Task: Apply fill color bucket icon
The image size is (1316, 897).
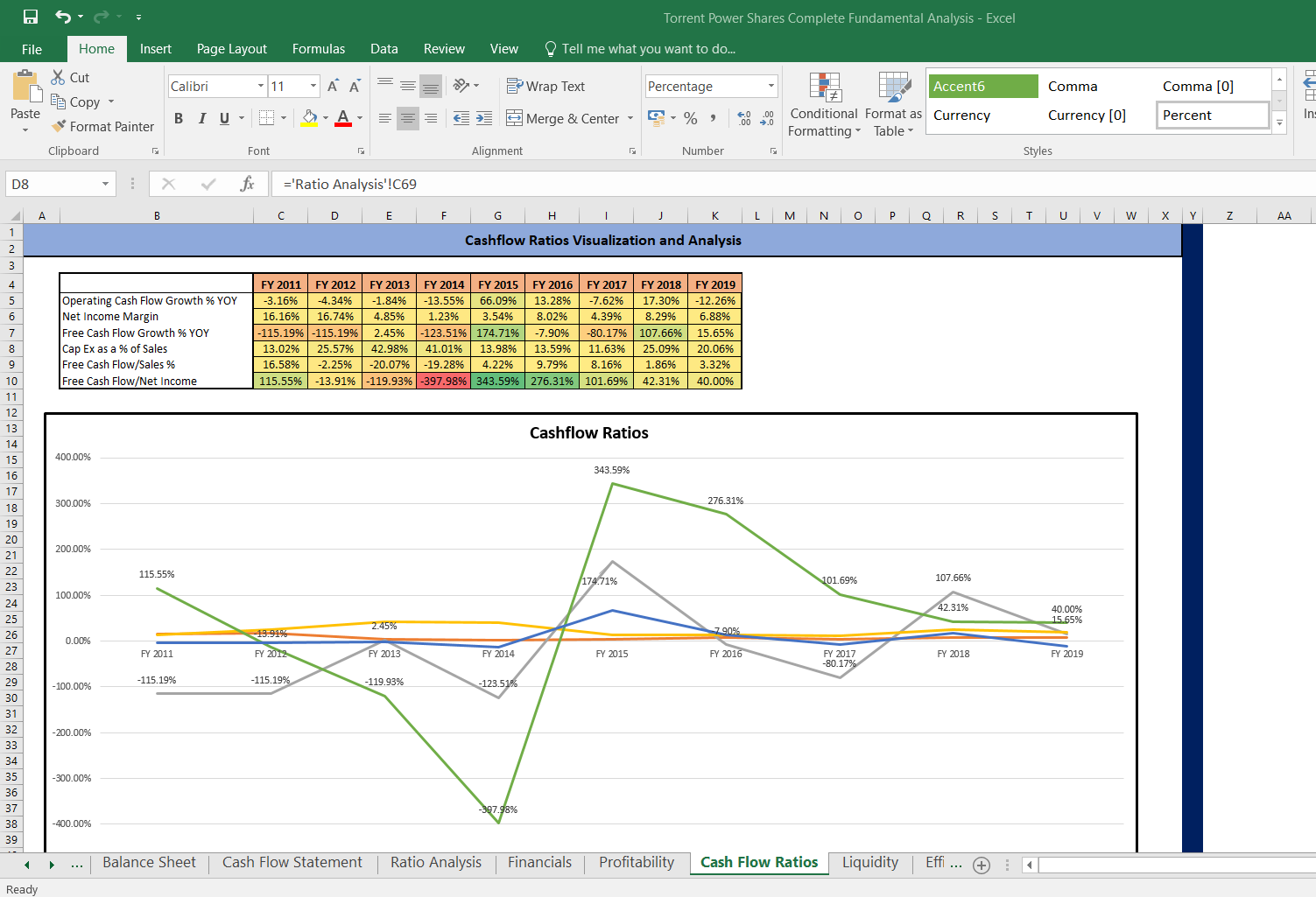Action: [x=309, y=118]
